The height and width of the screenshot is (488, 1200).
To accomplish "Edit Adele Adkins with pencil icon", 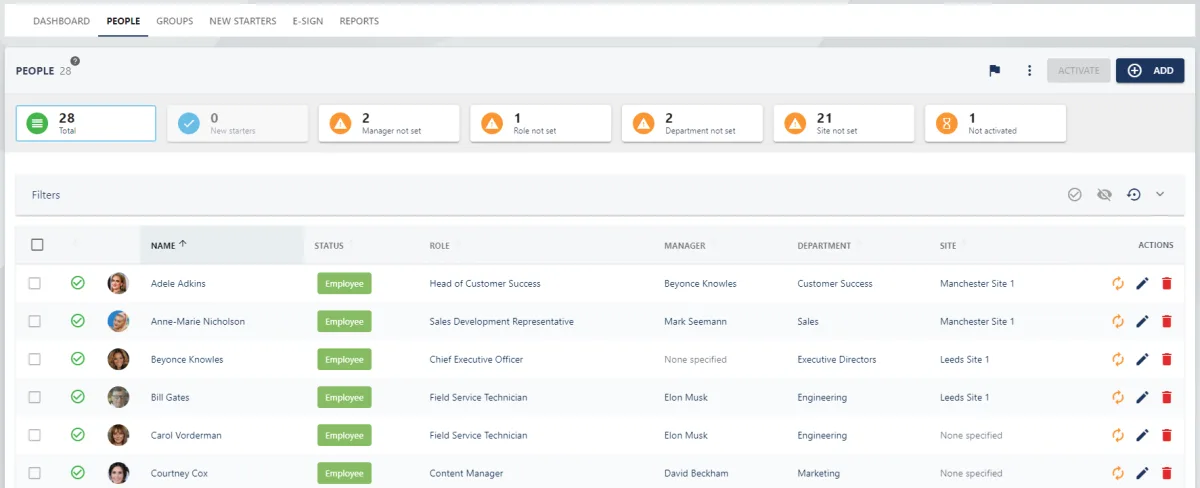I will [x=1142, y=284].
